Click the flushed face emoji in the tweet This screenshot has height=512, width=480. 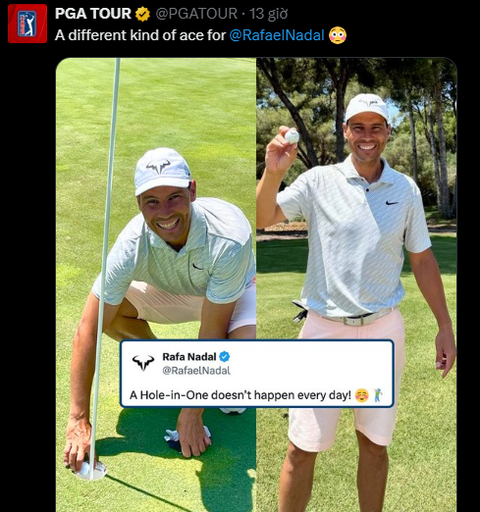(x=337, y=35)
